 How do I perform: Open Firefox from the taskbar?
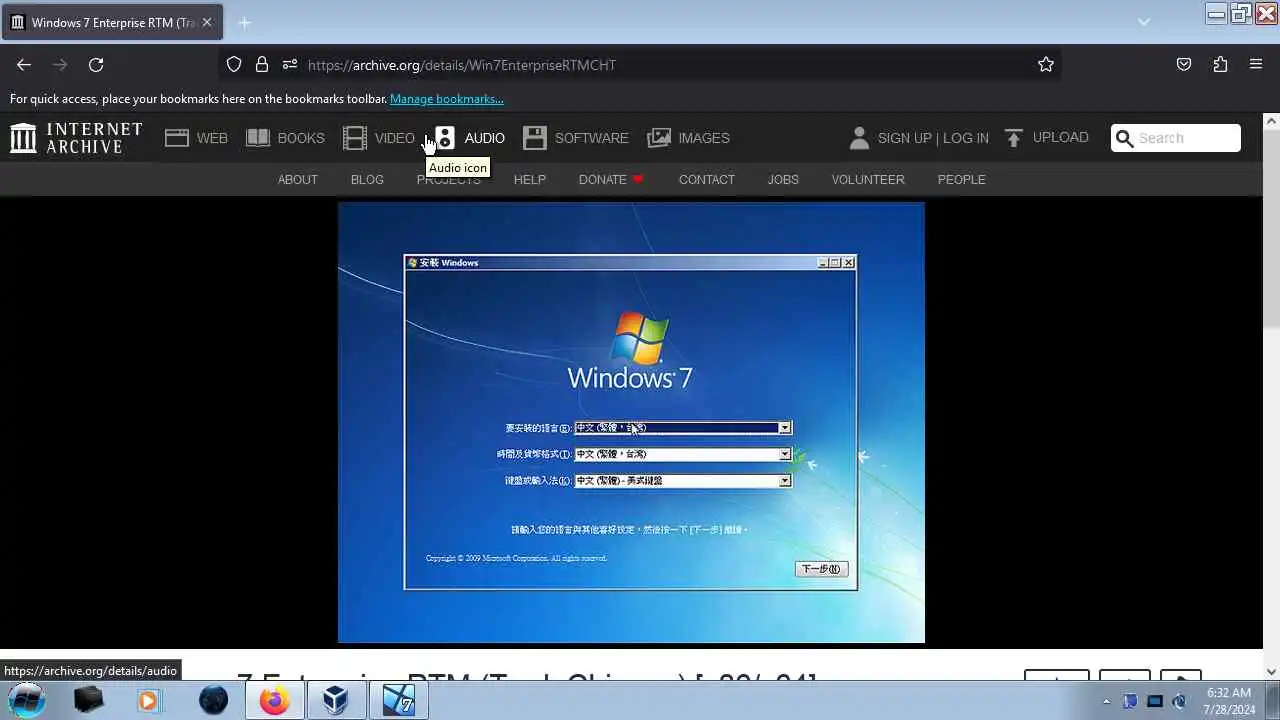(274, 701)
